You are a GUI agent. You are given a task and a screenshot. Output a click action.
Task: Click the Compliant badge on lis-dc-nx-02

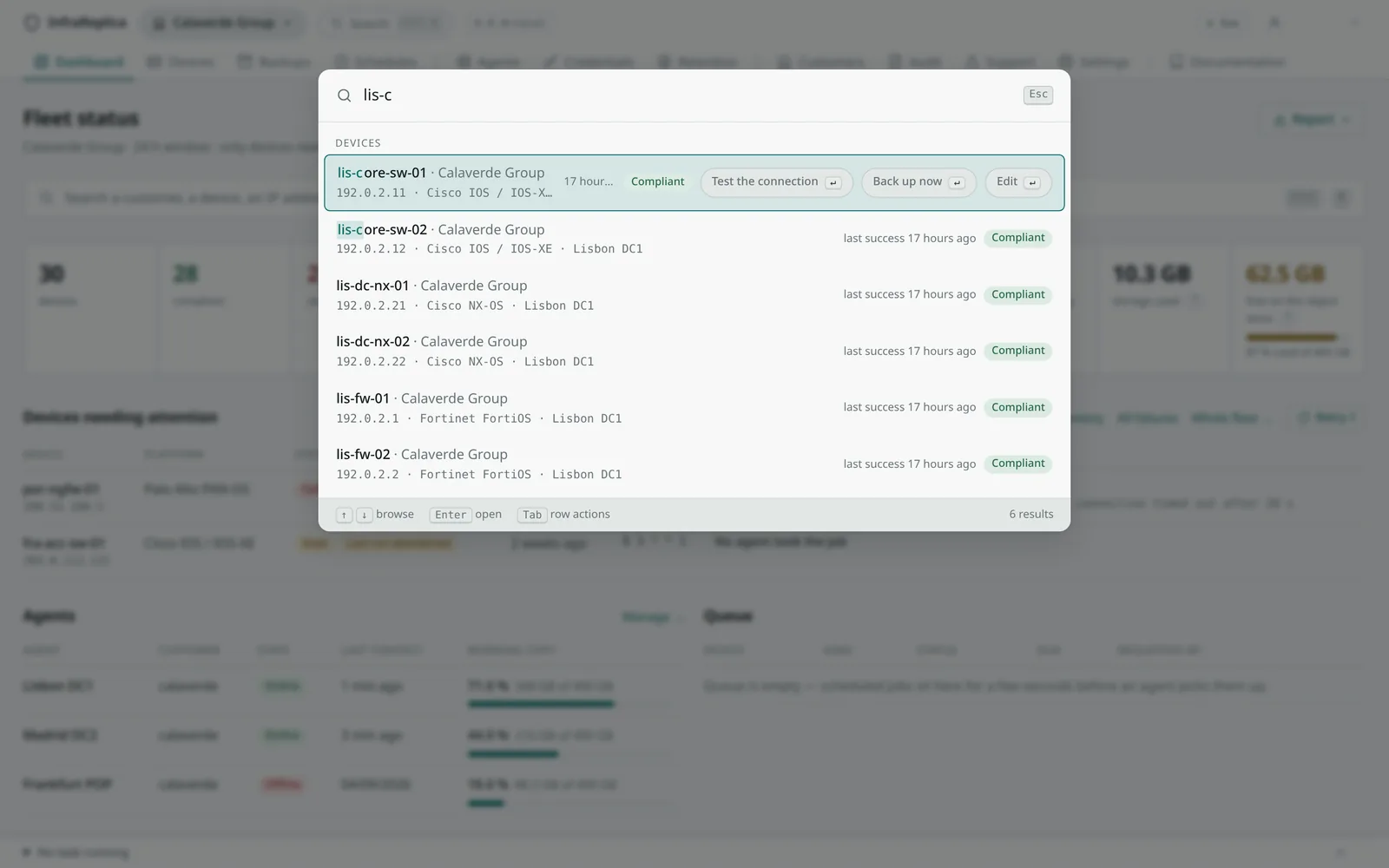click(1017, 351)
